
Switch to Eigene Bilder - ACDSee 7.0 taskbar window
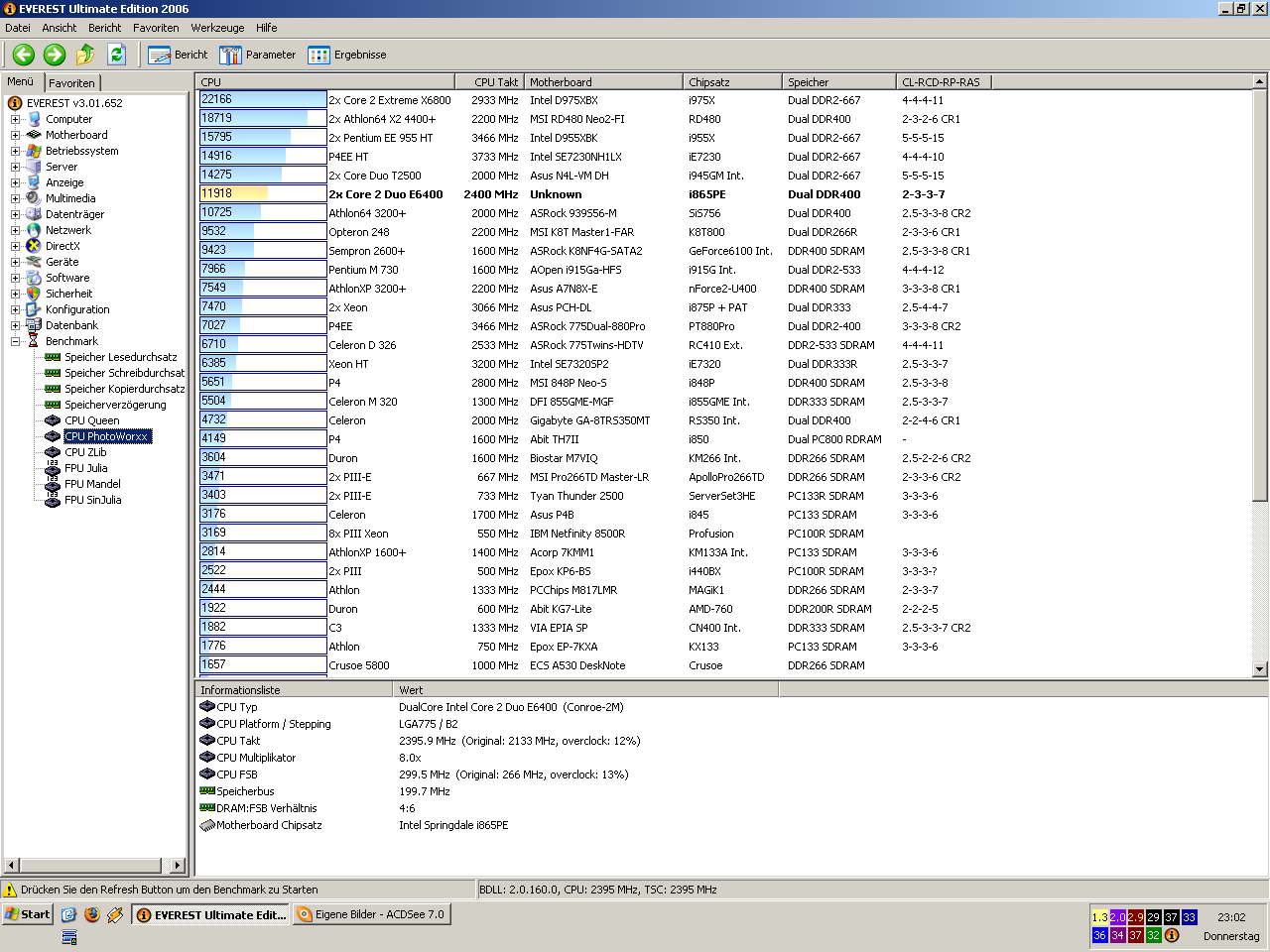[372, 914]
